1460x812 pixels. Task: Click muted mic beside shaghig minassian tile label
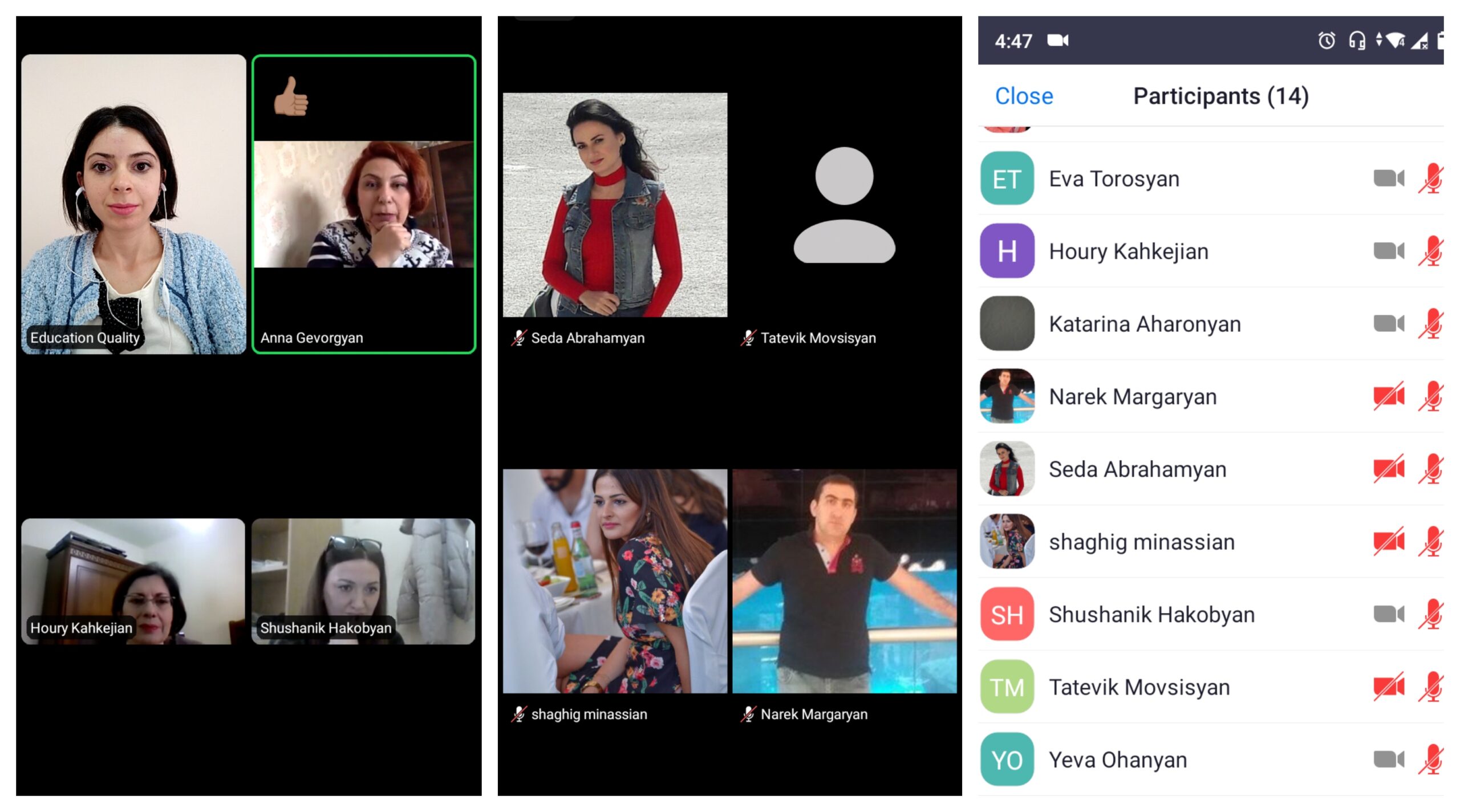coord(518,714)
